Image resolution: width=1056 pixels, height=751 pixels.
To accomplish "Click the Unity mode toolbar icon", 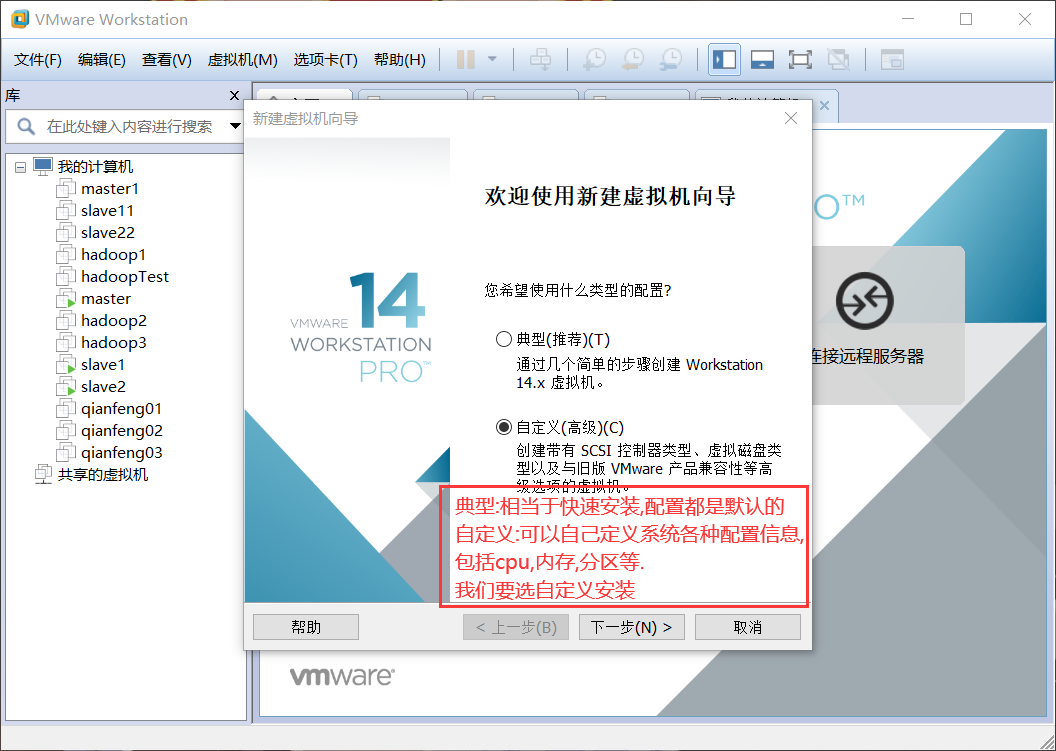I will pos(838,59).
